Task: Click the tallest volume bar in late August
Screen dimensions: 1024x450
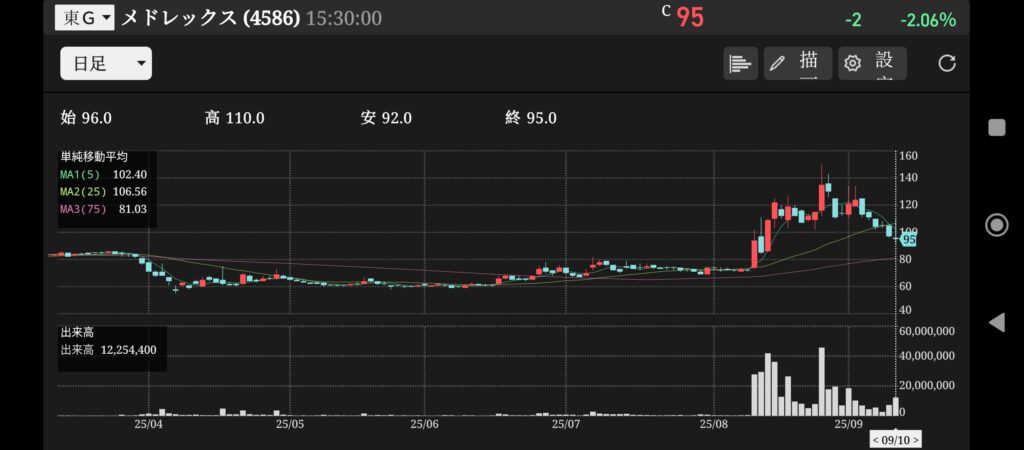Action: click(x=821, y=381)
